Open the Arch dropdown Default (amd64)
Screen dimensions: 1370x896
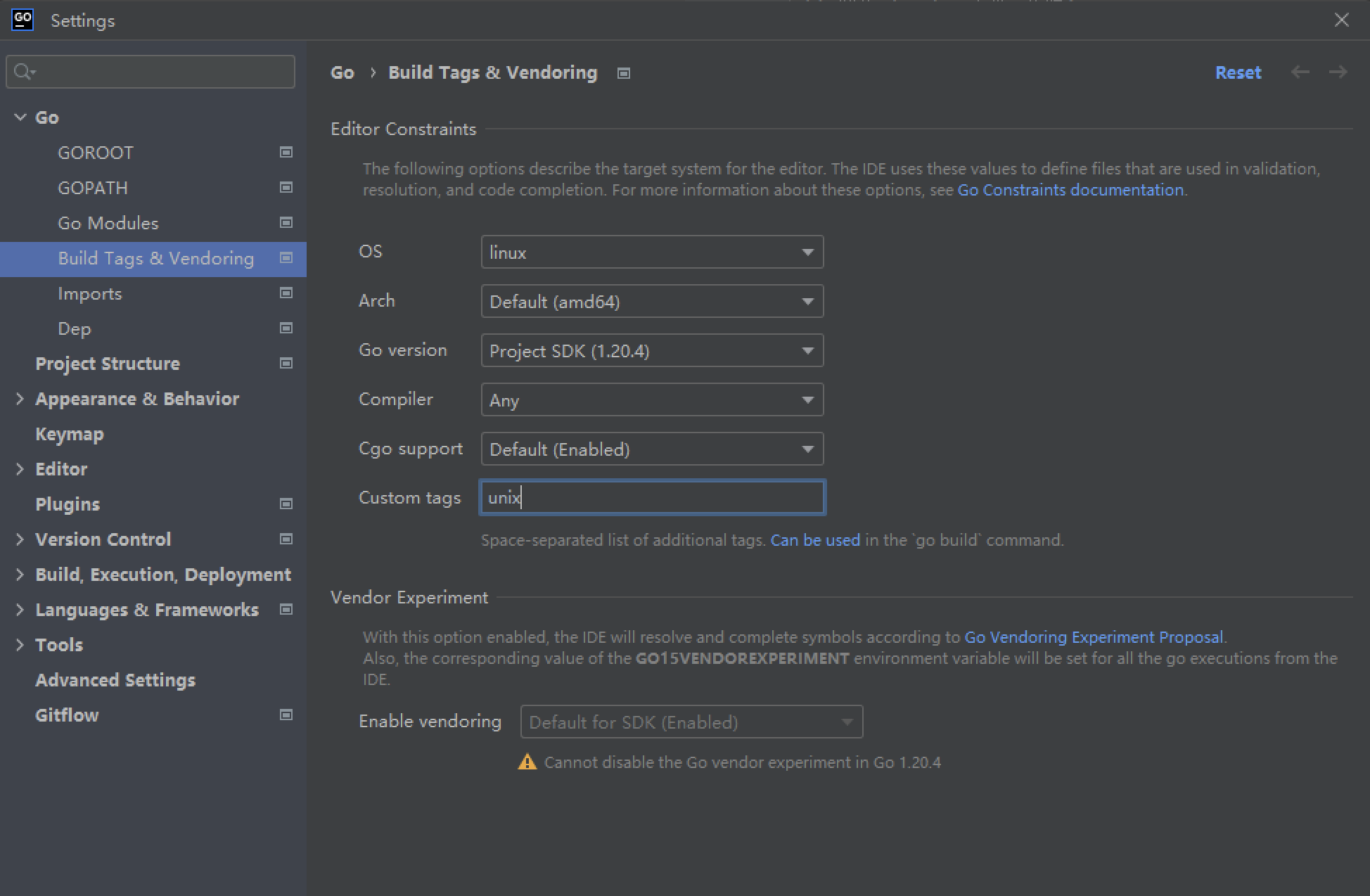652,301
